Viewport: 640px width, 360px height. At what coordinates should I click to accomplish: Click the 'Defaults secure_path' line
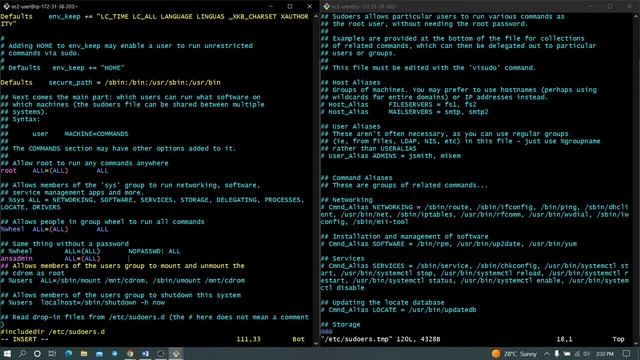tap(111, 82)
